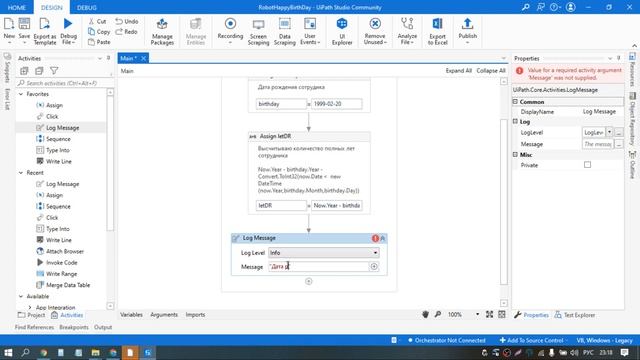Viewport: 640px width, 360px height.
Task: Open Windows Start menu
Action: click(8, 353)
